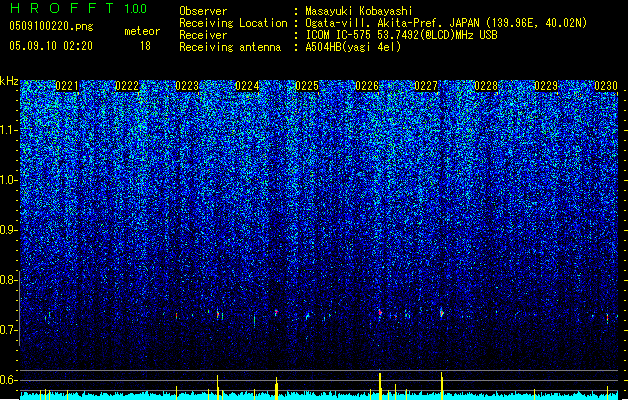This screenshot has width=629, height=400.
Task: Click the meteor count value 18
Action: click(x=145, y=46)
